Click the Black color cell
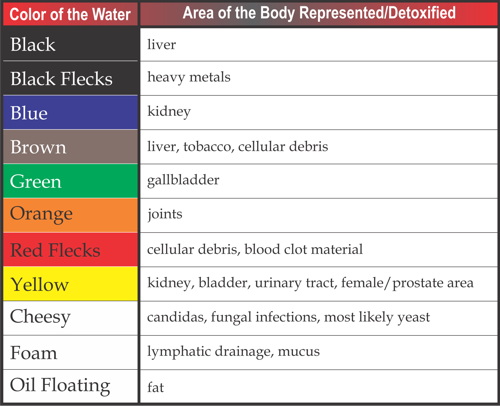Screen dimensions: 500x406 point(70,44)
